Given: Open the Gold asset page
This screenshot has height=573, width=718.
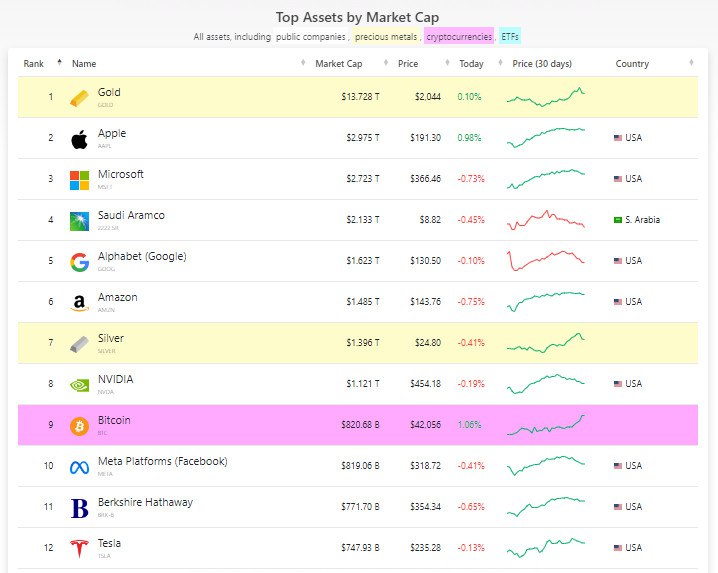Looking at the screenshot, I should 109,92.
